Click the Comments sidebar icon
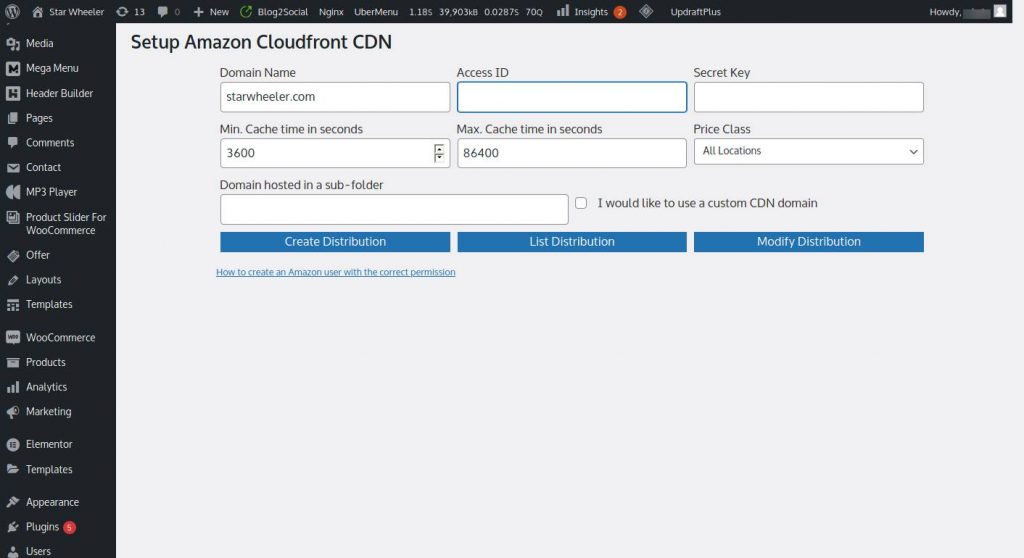Screen dimensions: 1024x558 click(13, 142)
